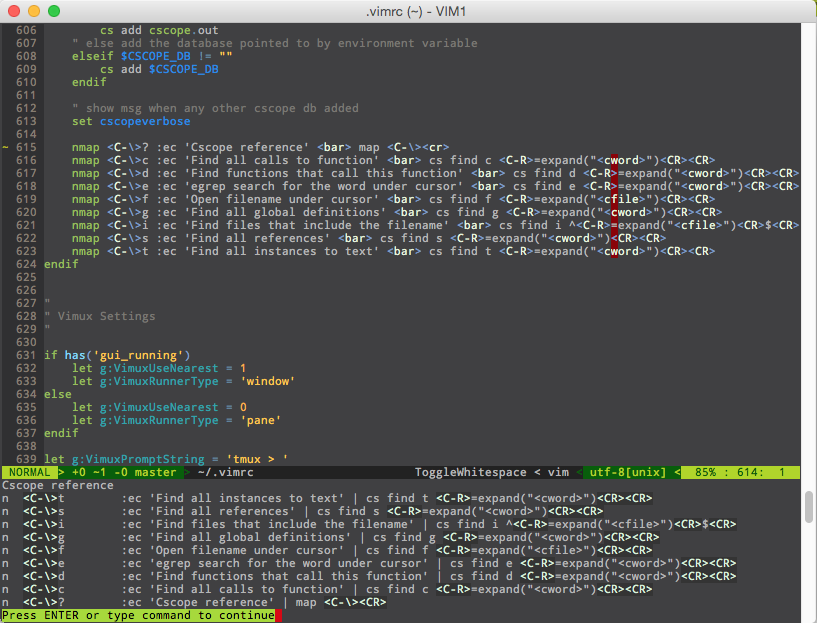
Task: Click 'endif' on line 624
Action: pyautogui.click(x=61, y=264)
